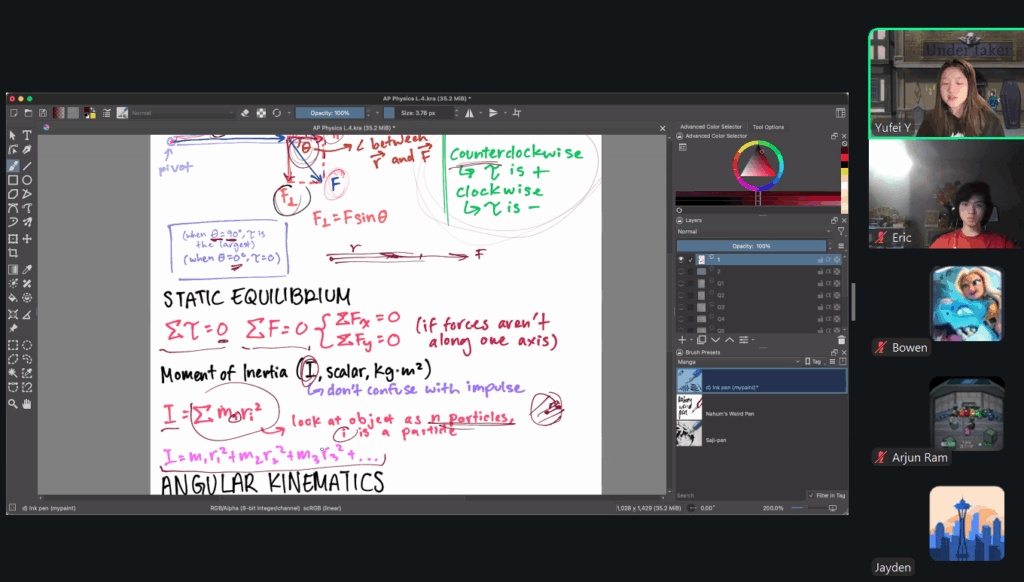Activate the Zoom magnifier tool
The width and height of the screenshot is (1024, 582).
point(13,403)
